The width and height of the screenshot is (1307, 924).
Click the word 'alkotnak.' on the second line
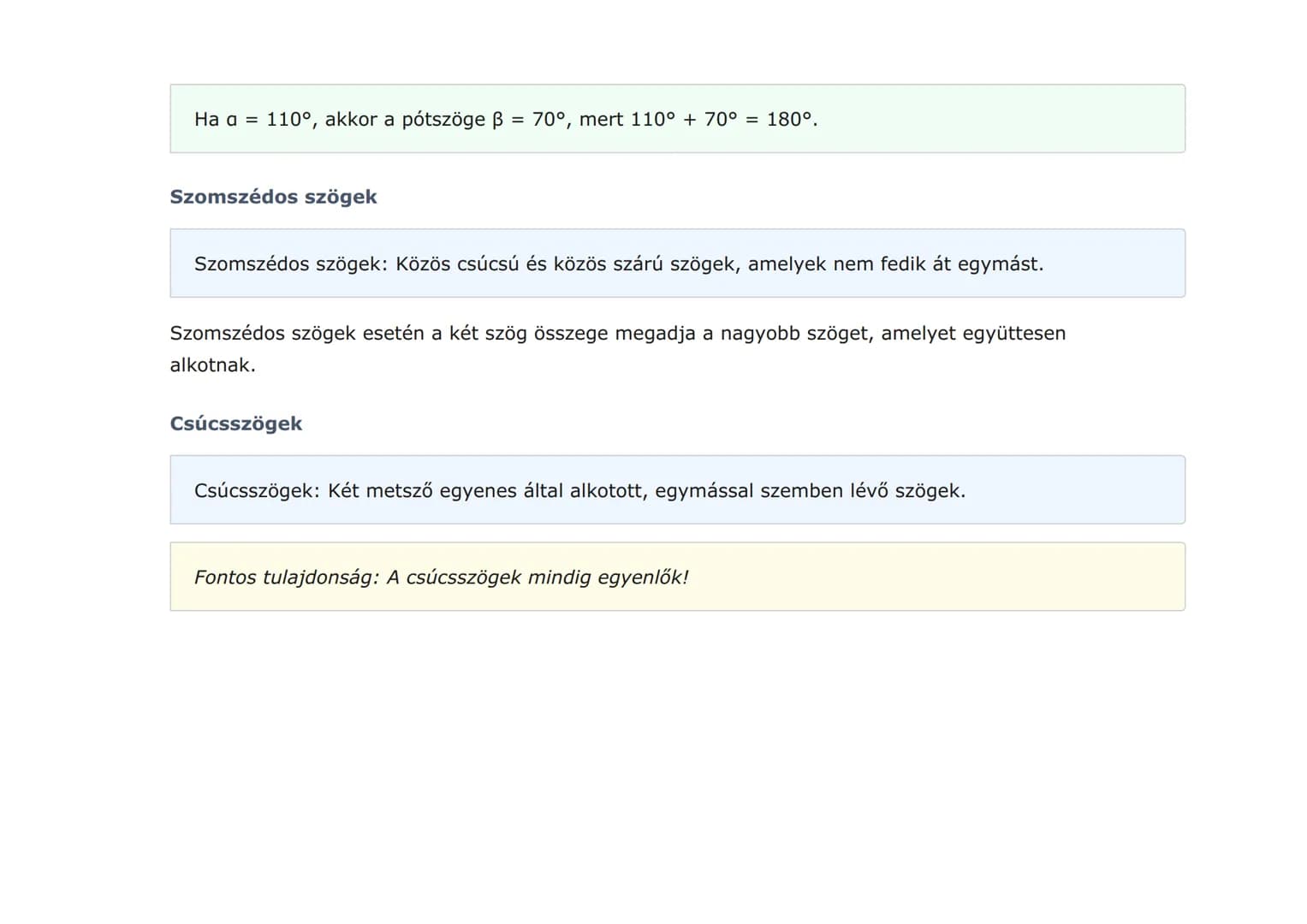(212, 365)
